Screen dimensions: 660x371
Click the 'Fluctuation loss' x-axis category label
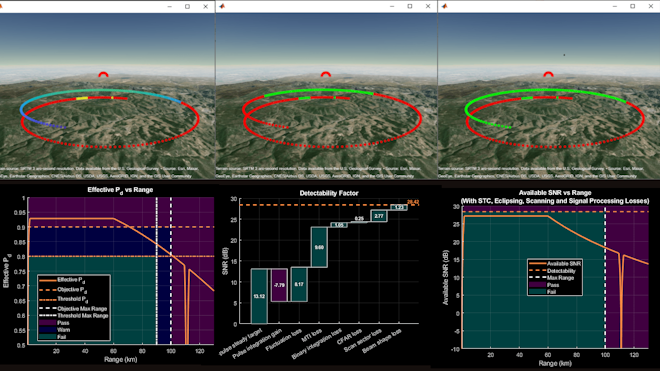pyautogui.click(x=283, y=340)
